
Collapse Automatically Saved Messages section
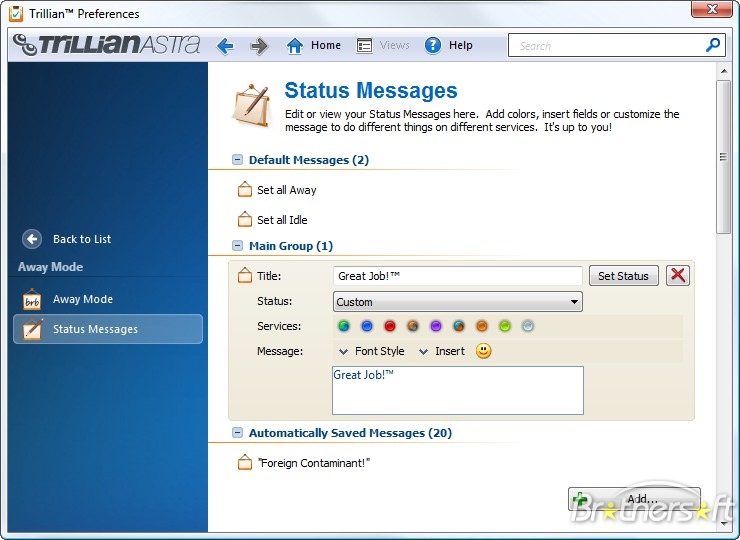(x=237, y=432)
